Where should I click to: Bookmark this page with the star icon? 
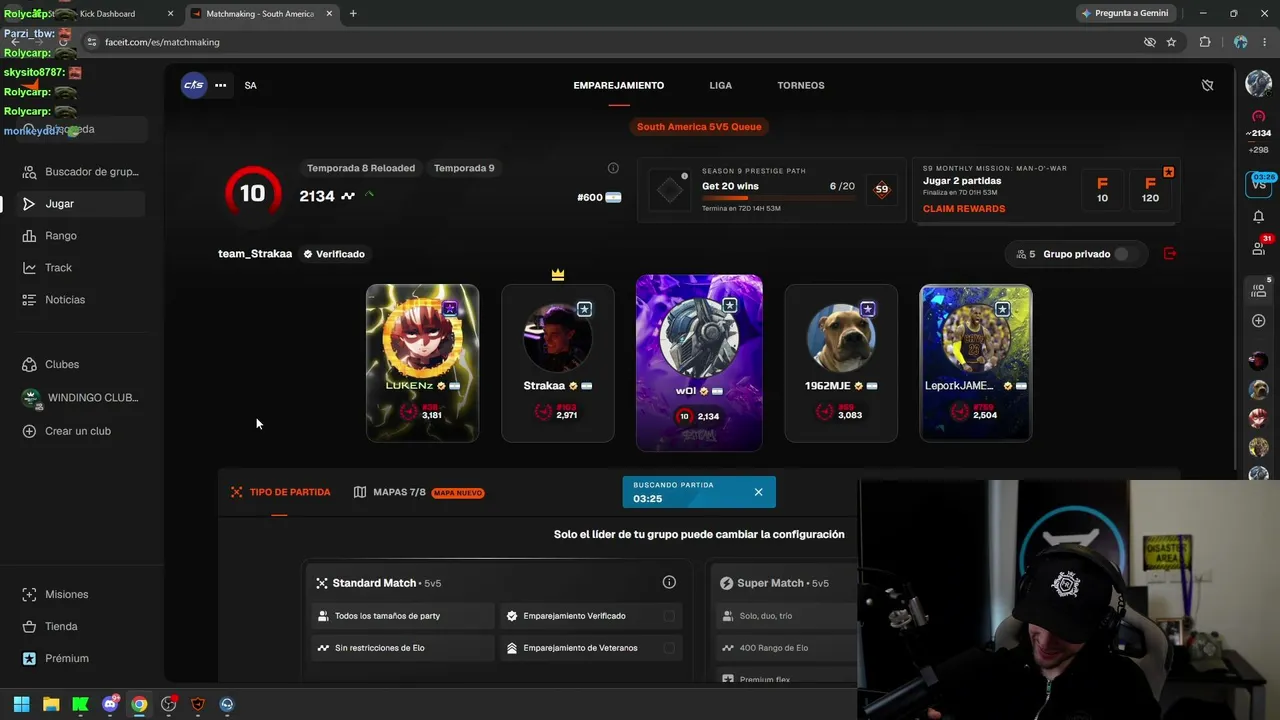point(1171,42)
